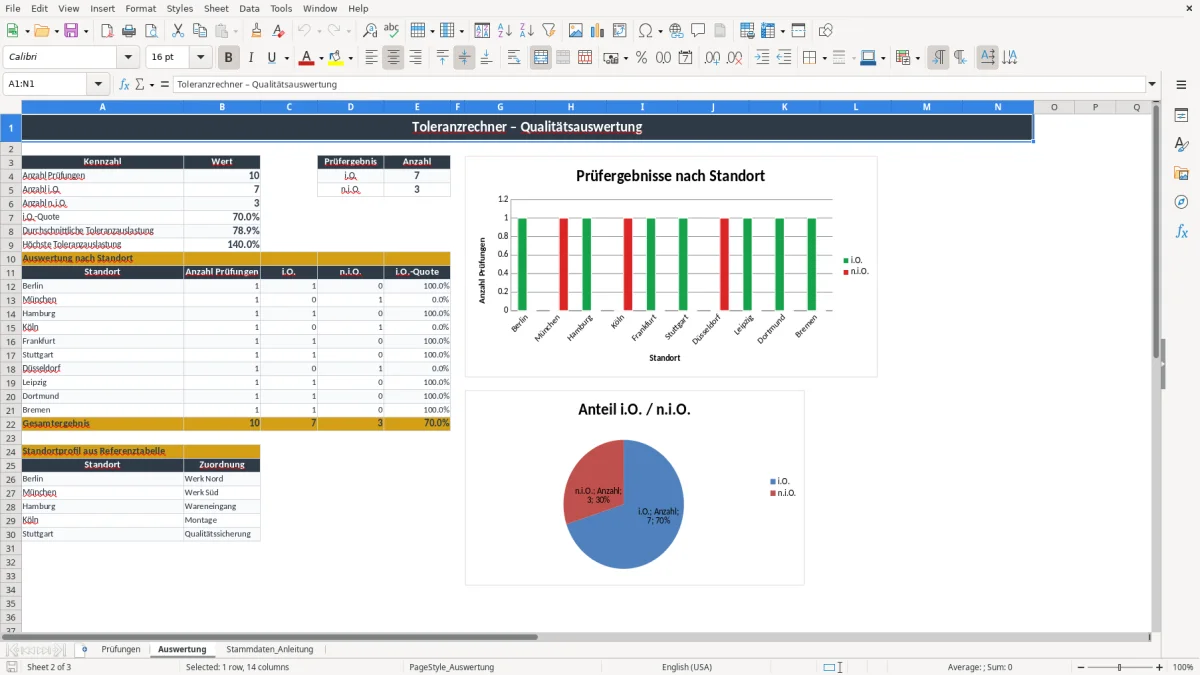The width and height of the screenshot is (1200, 675).
Task: Open background color dropdown arrow
Action: pos(351,58)
